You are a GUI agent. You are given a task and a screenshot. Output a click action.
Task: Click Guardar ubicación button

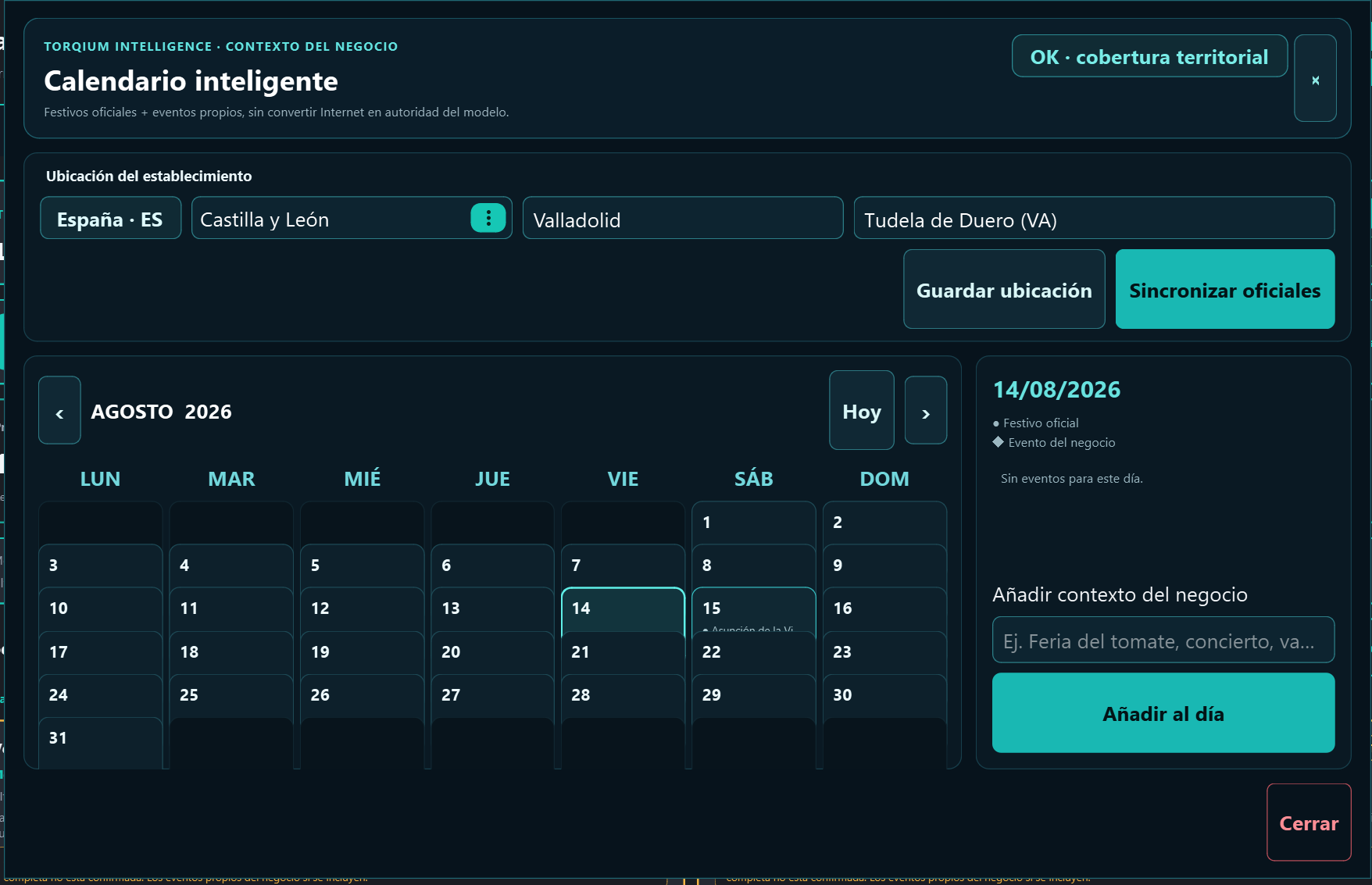click(x=1004, y=289)
